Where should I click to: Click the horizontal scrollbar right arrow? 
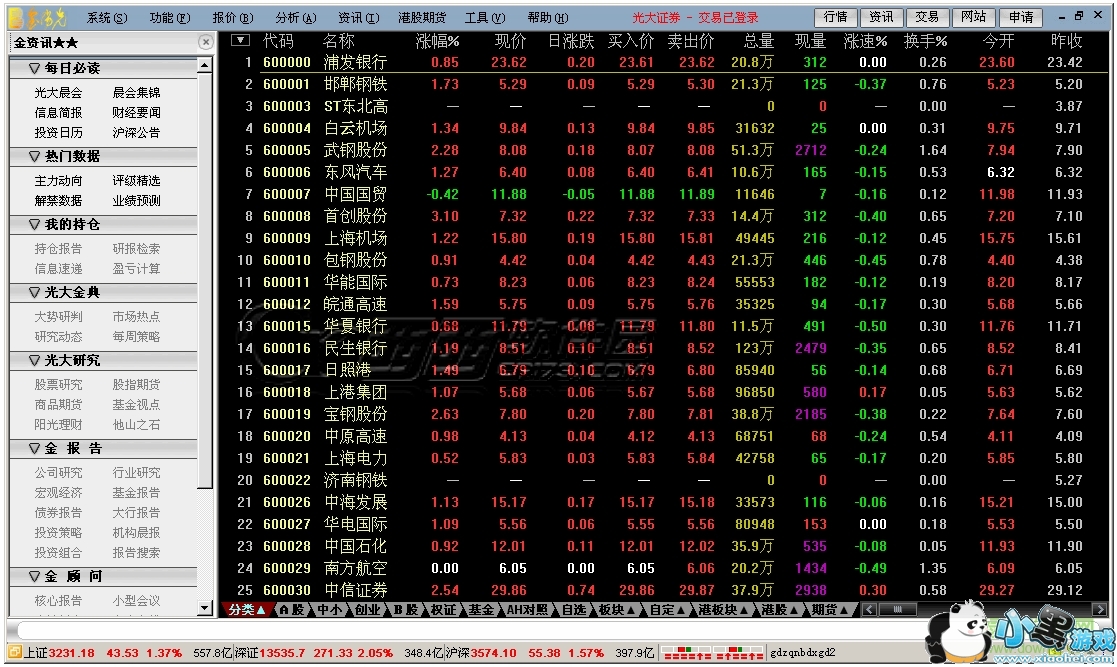(x=1100, y=610)
